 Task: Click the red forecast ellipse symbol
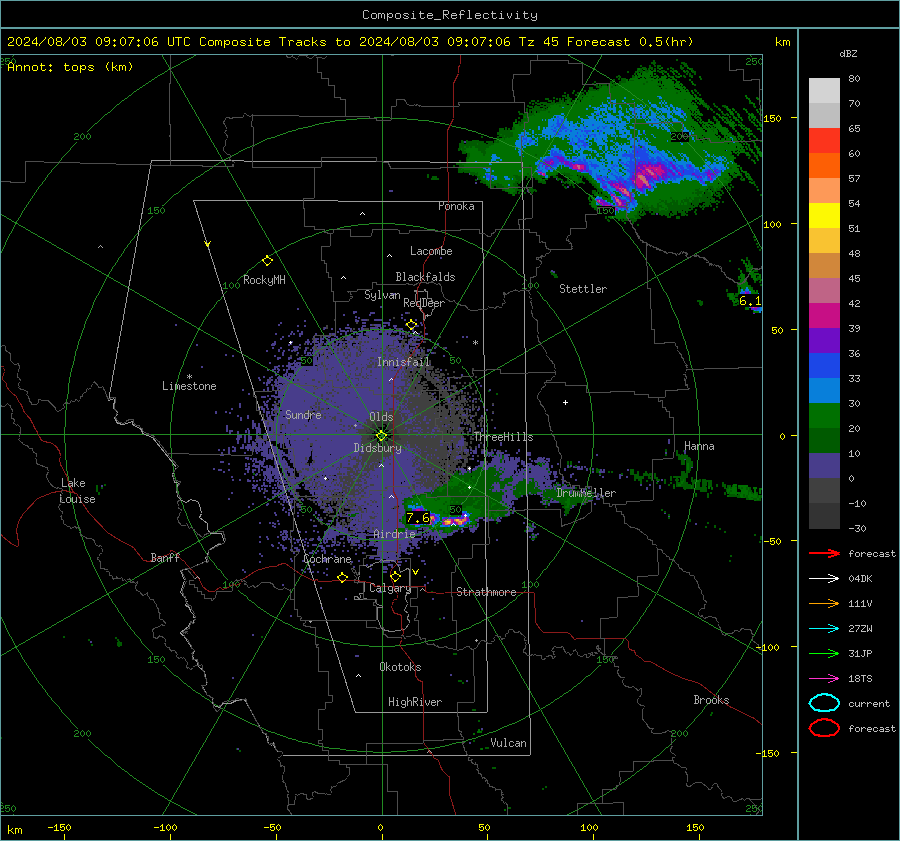click(824, 728)
